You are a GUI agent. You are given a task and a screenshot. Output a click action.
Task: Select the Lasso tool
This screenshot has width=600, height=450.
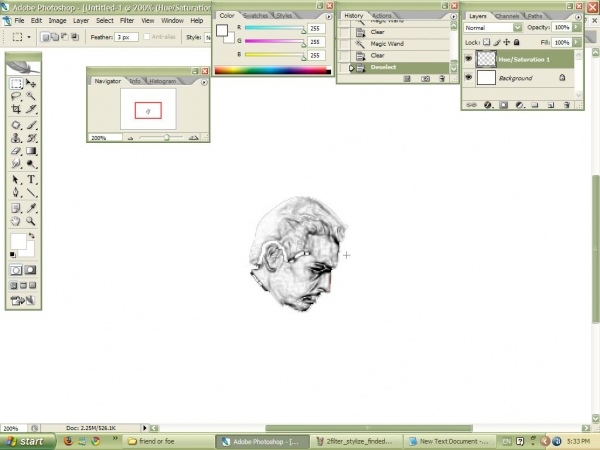click(16, 96)
